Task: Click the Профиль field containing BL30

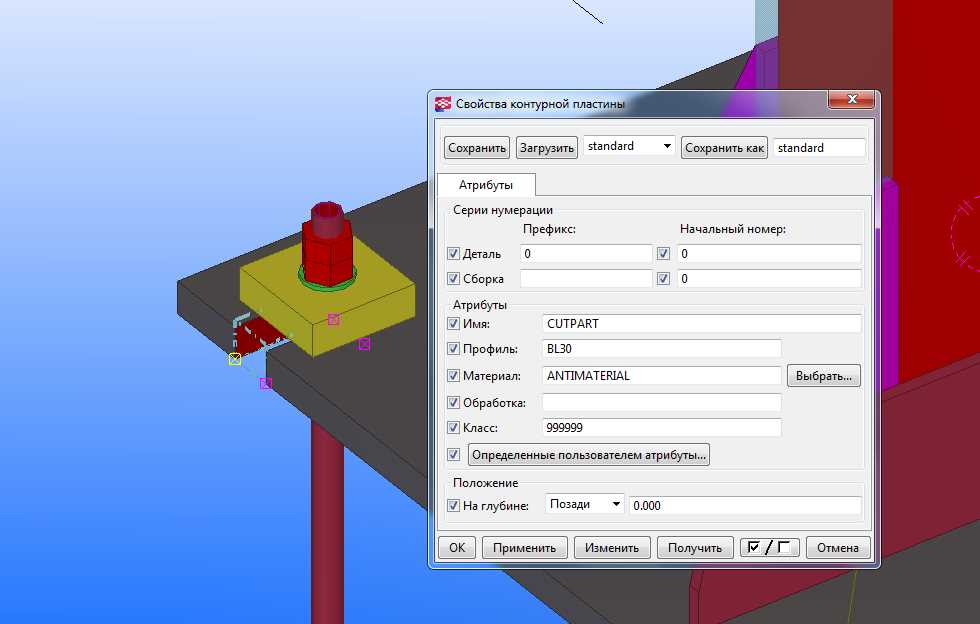Action: (662, 349)
